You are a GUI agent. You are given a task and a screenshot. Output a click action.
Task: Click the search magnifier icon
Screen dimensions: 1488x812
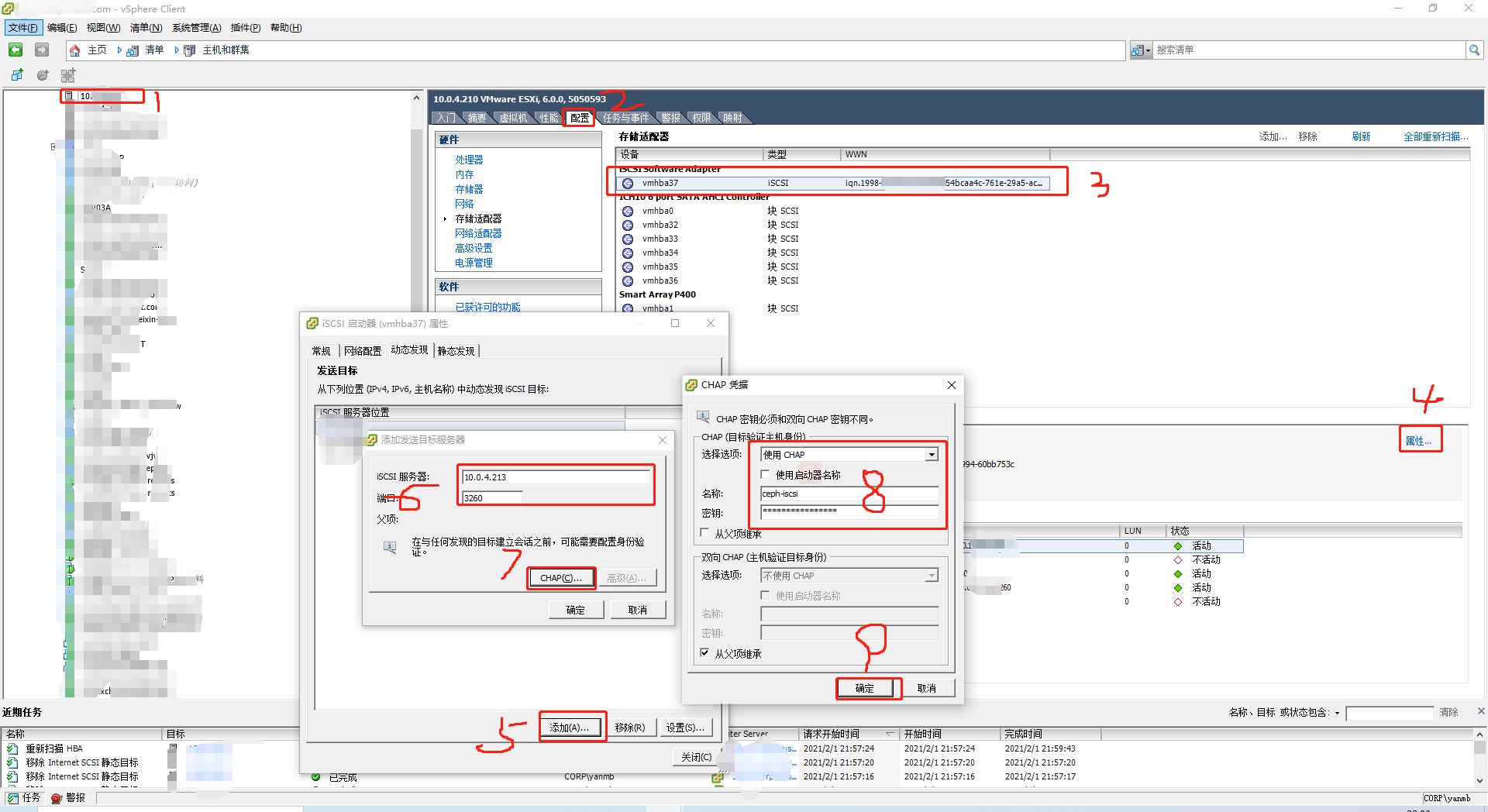pyautogui.click(x=1475, y=50)
